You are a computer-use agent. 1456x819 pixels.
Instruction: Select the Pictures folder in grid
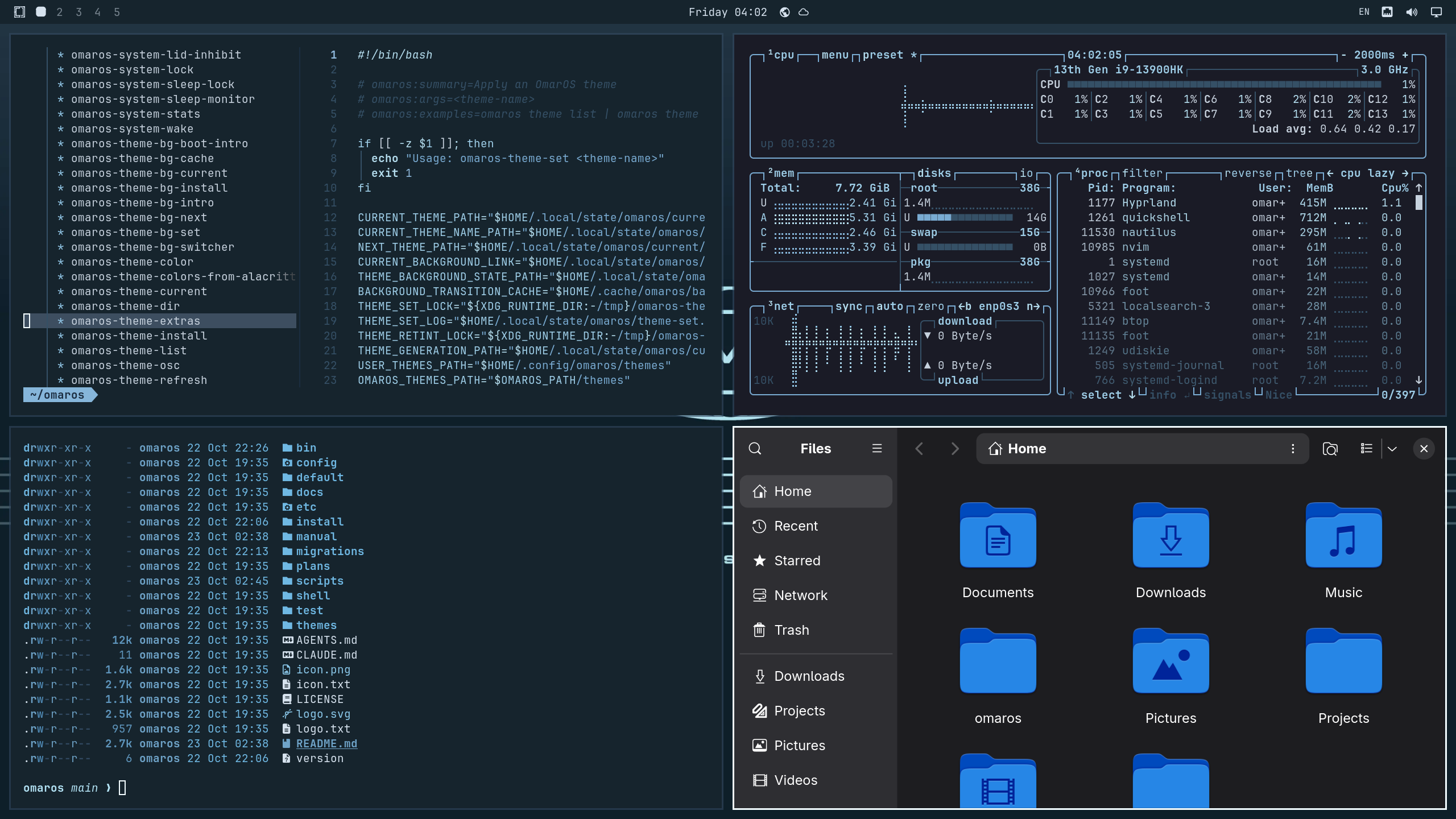[1170, 661]
